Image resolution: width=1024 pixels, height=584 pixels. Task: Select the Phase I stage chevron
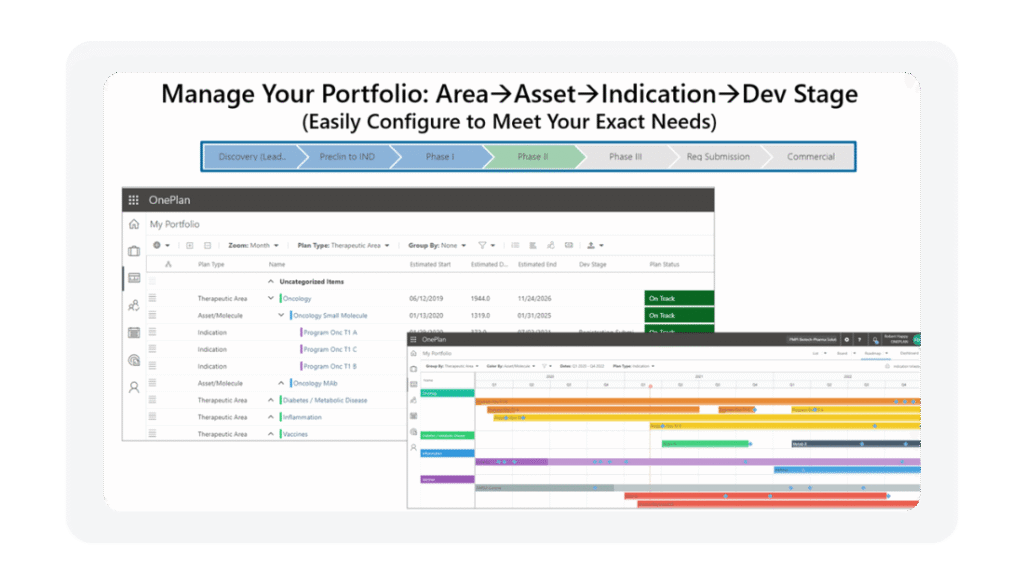click(440, 157)
